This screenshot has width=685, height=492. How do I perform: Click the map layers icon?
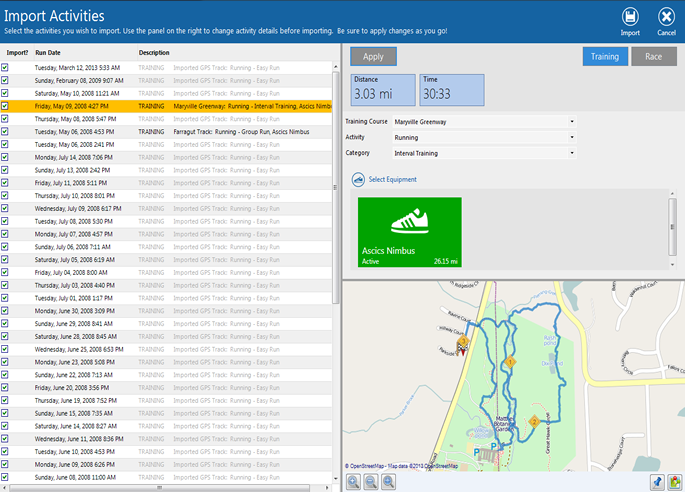tap(675, 482)
